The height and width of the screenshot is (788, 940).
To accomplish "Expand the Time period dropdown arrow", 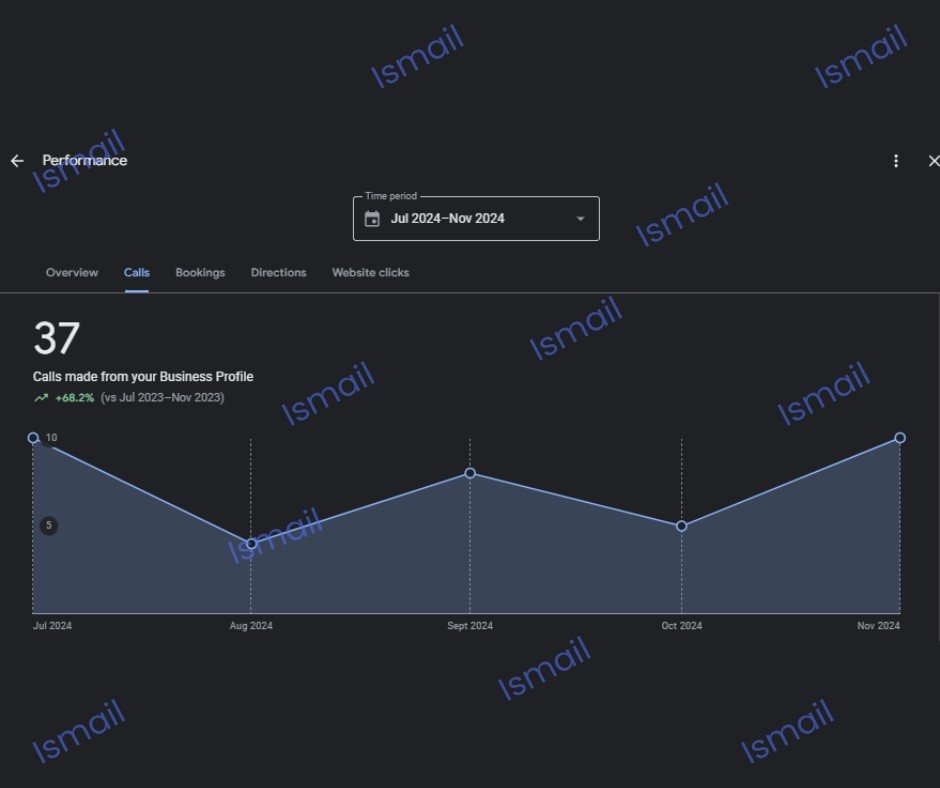I will 580,219.
